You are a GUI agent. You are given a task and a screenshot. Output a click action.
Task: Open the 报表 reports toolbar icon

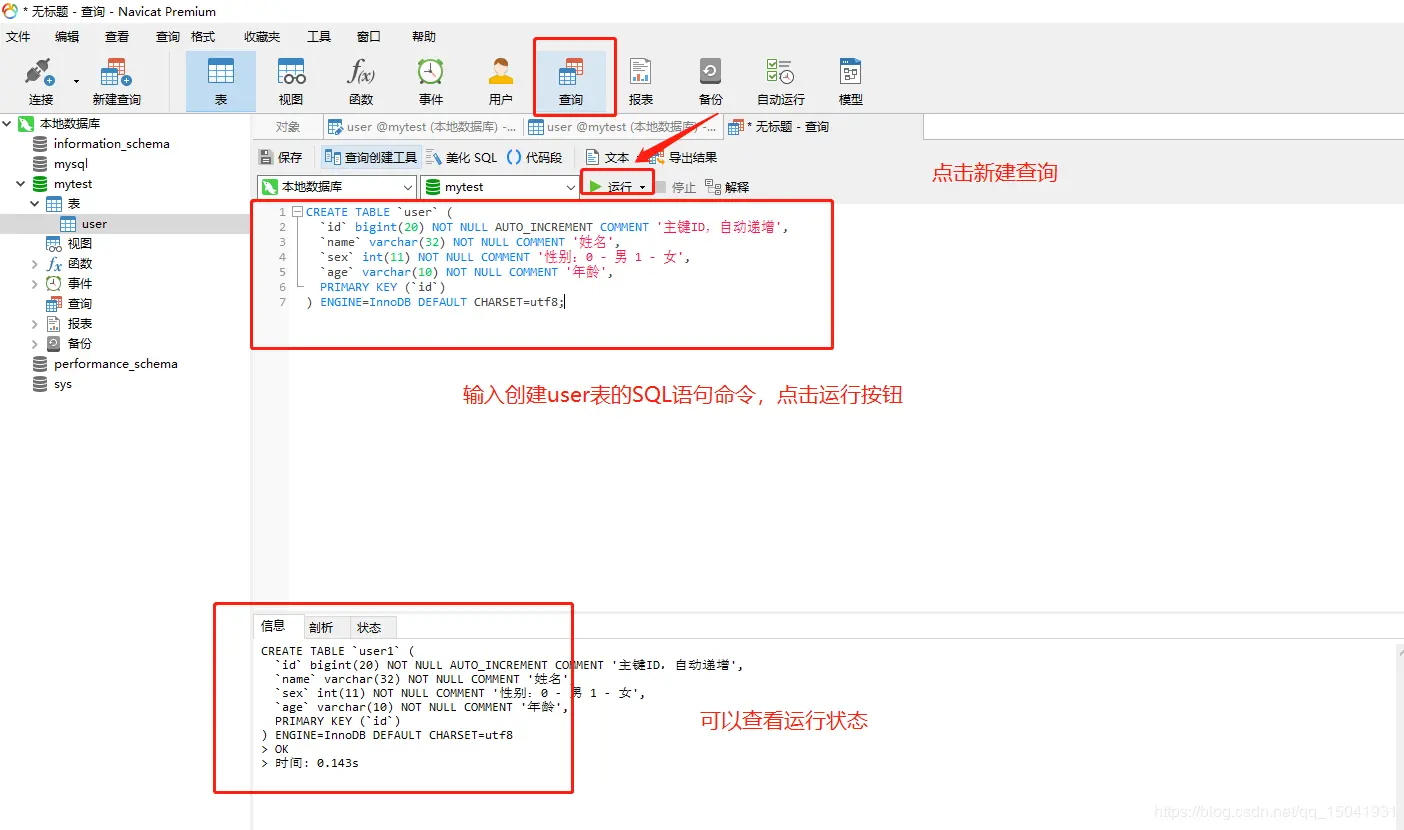coord(641,81)
